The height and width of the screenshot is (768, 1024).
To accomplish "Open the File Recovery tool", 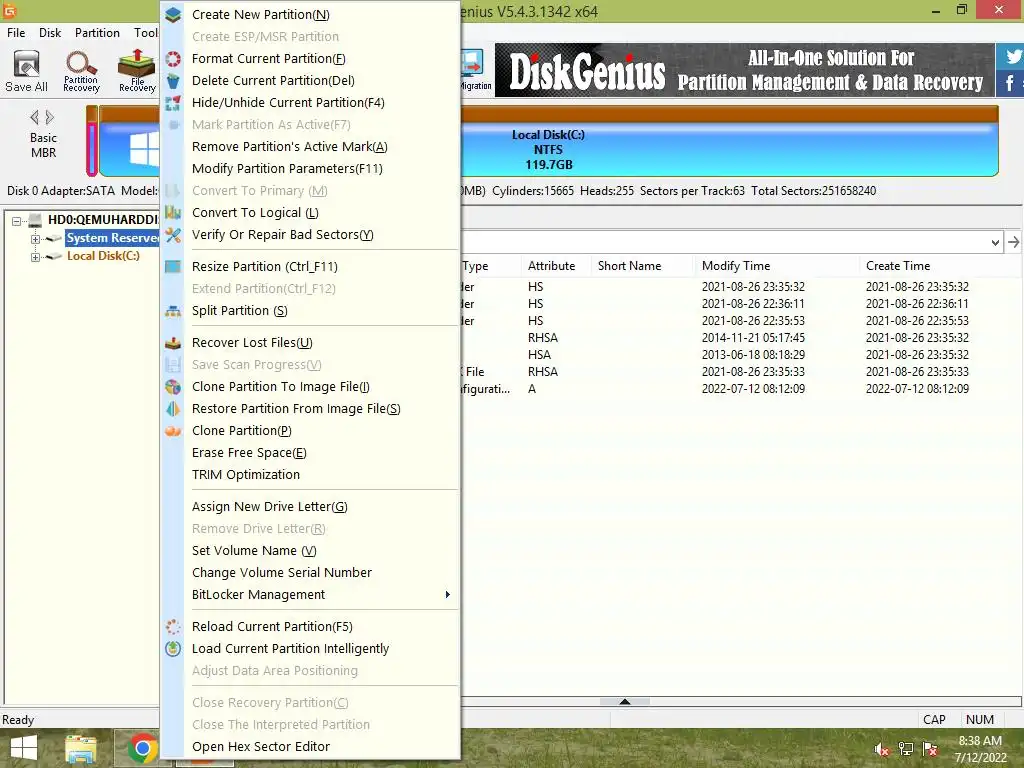I will pos(137,71).
